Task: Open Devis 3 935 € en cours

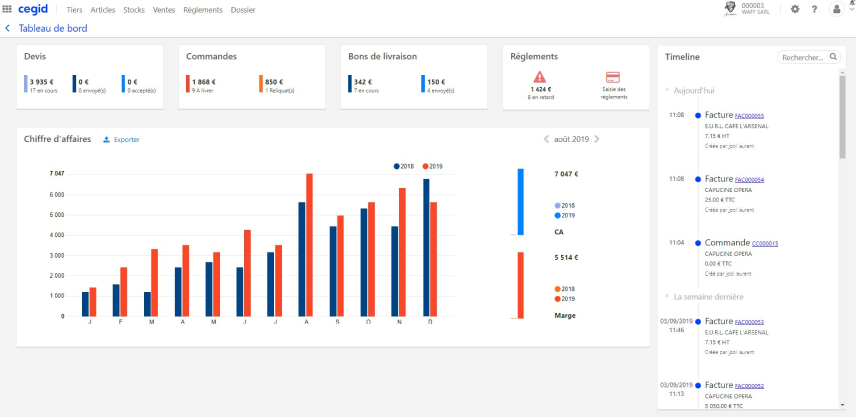Action: (41, 86)
